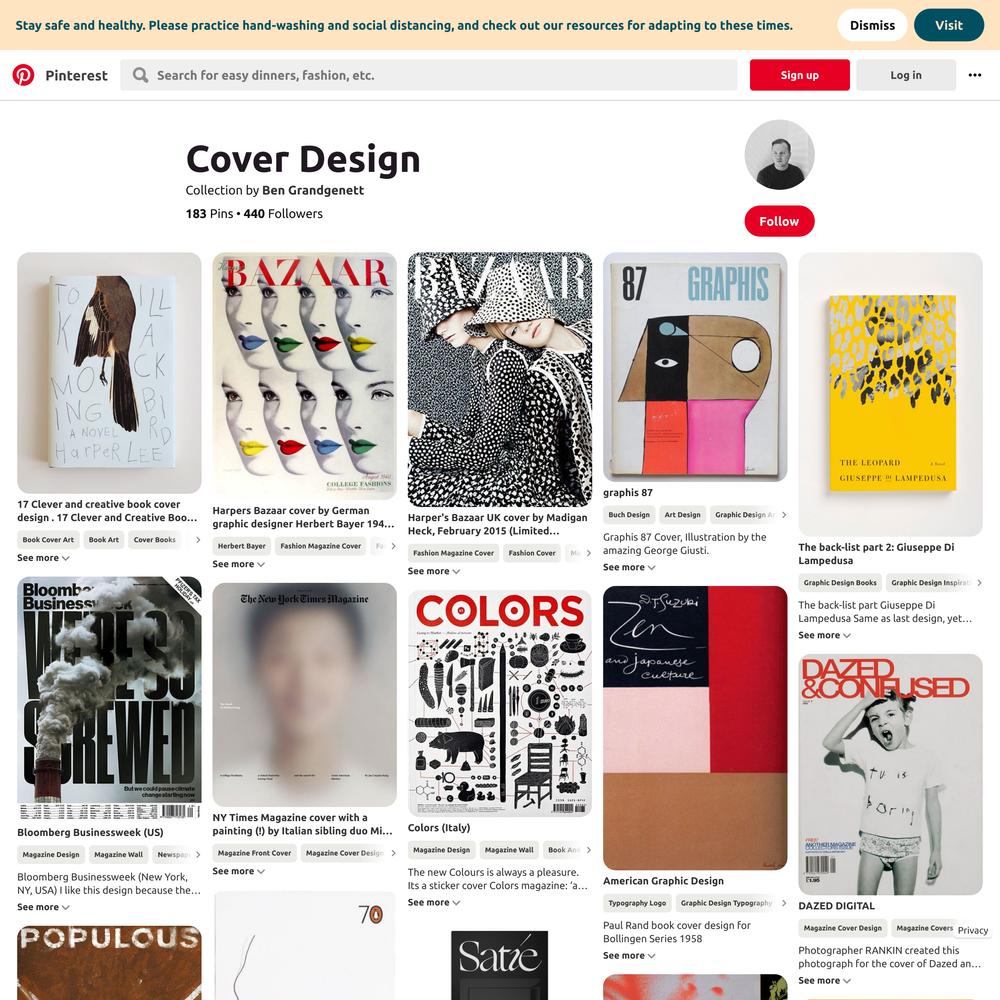Open the COLORS magazine cover thumbnail
This screenshot has height=1000, width=1000.
(499, 703)
